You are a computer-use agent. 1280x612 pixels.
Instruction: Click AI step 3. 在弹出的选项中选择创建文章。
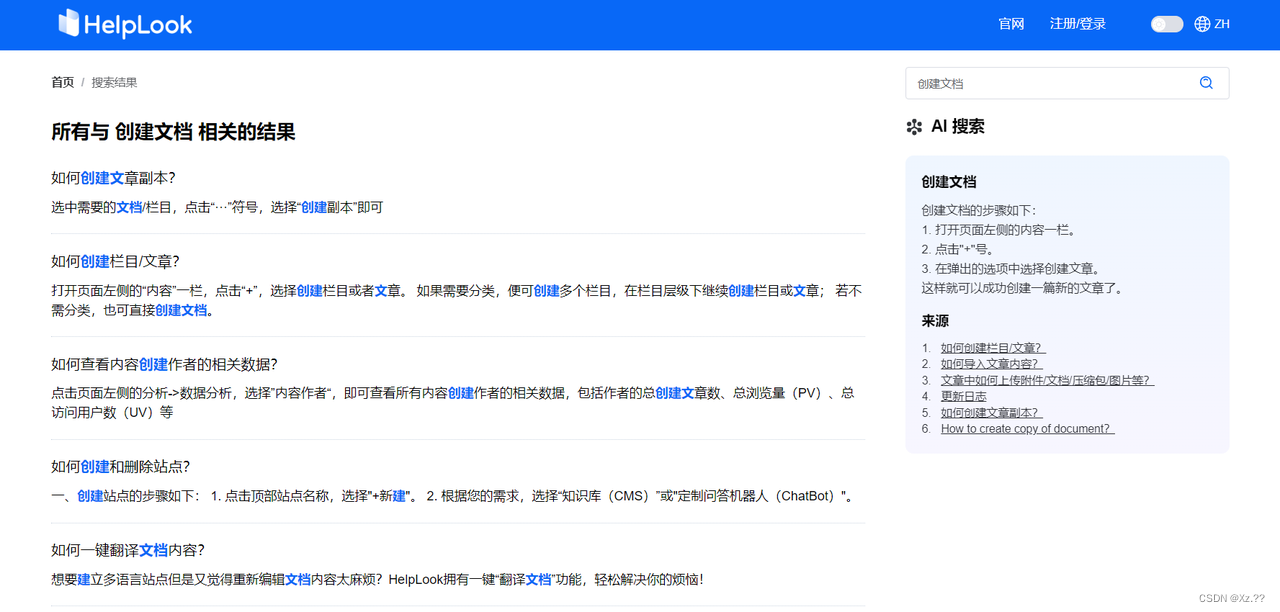1011,268
